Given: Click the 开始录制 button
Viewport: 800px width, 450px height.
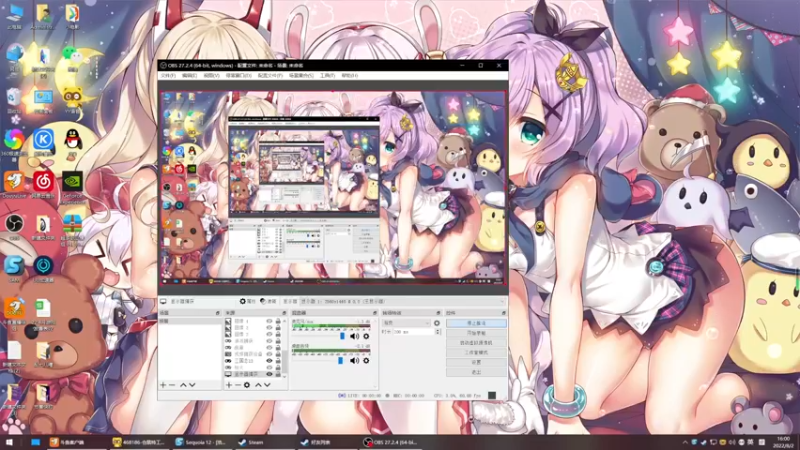Looking at the screenshot, I should (x=477, y=333).
